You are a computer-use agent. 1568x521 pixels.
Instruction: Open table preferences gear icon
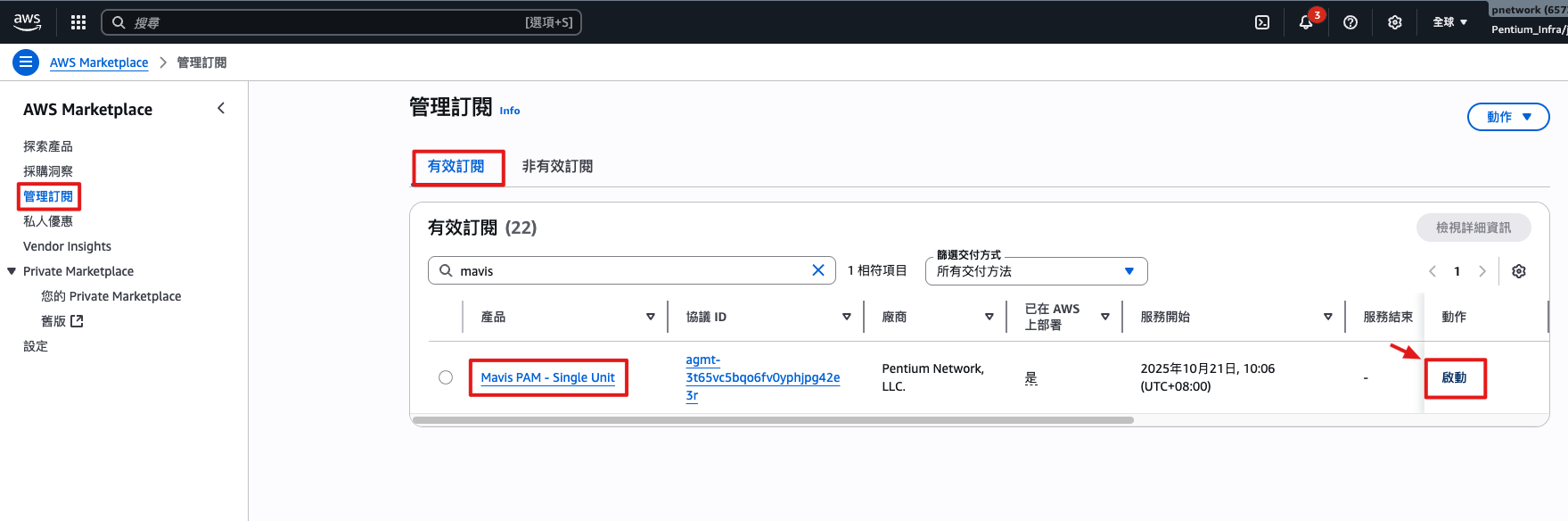click(x=1519, y=271)
